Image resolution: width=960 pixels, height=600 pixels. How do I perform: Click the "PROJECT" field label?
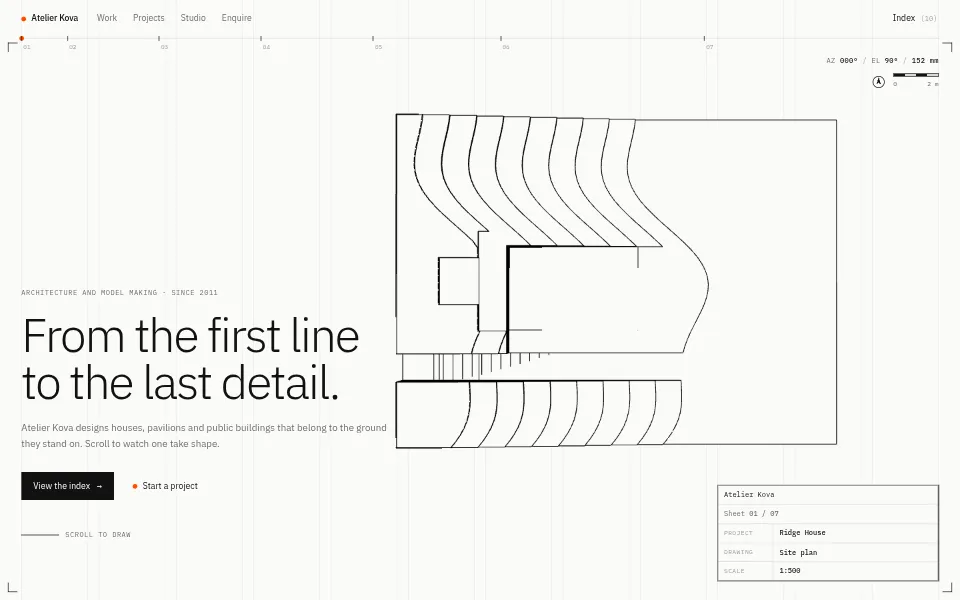pyautogui.click(x=738, y=533)
